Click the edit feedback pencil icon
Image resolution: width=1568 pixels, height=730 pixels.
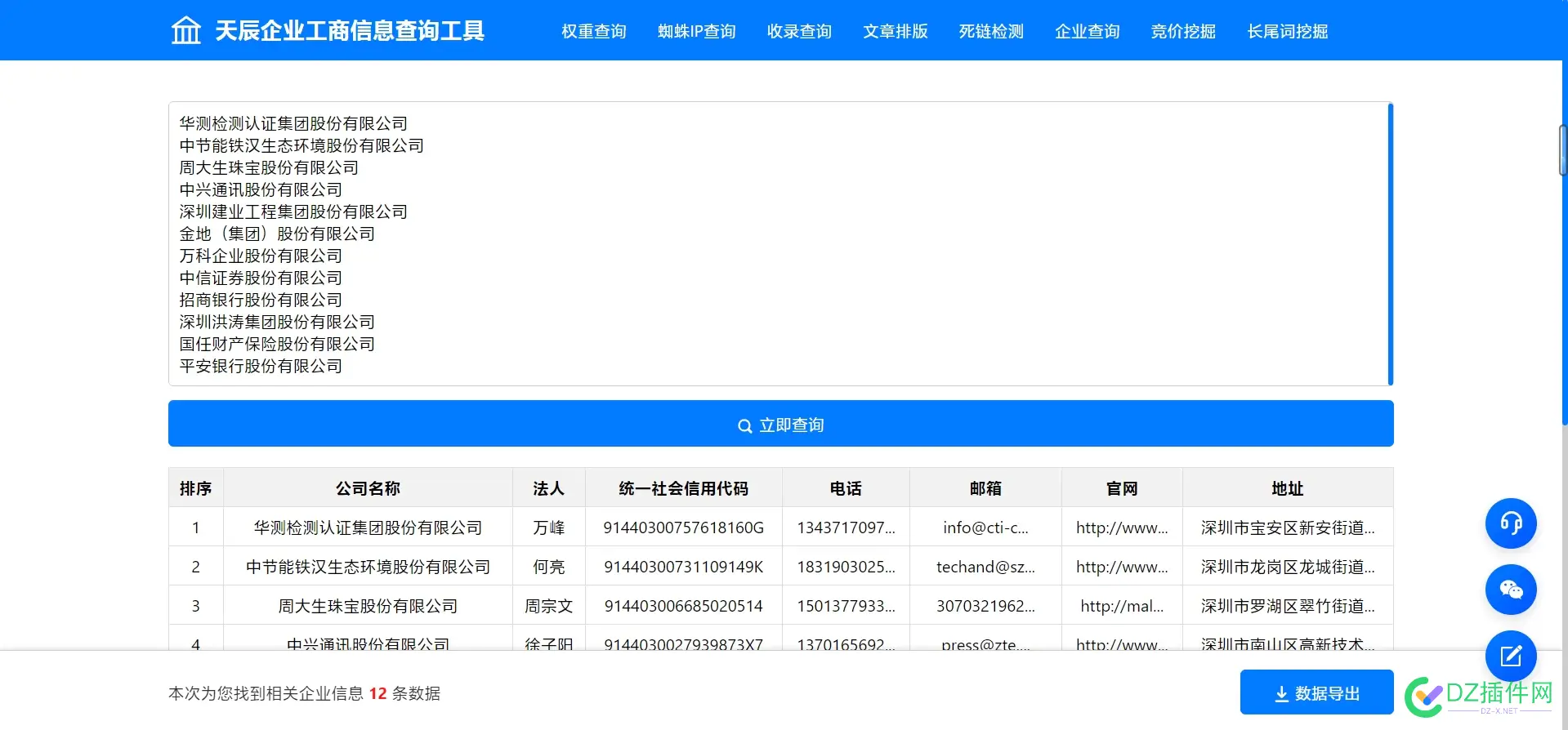click(x=1511, y=656)
